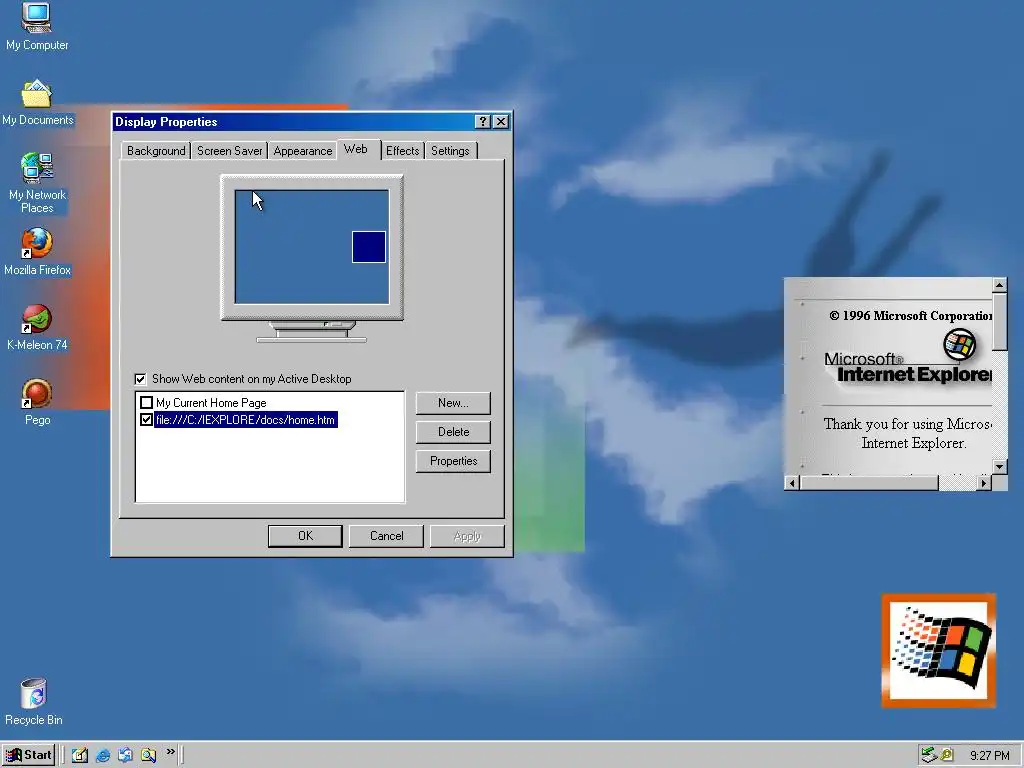Viewport: 1024px width, 768px height.
Task: Switch to the Background tab
Action: tap(156, 151)
